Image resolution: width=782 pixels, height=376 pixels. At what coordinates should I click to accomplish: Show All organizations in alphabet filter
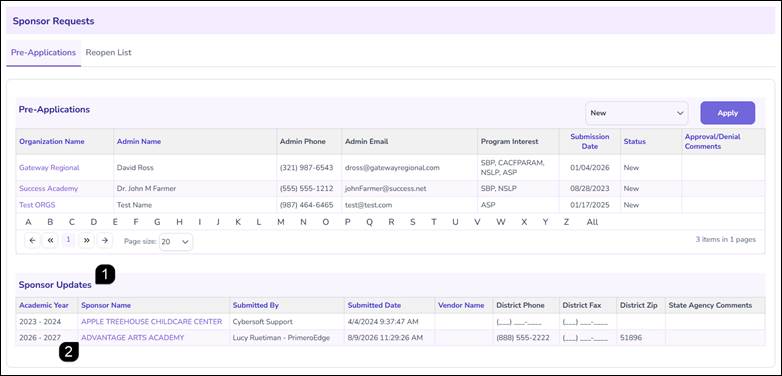(592, 222)
